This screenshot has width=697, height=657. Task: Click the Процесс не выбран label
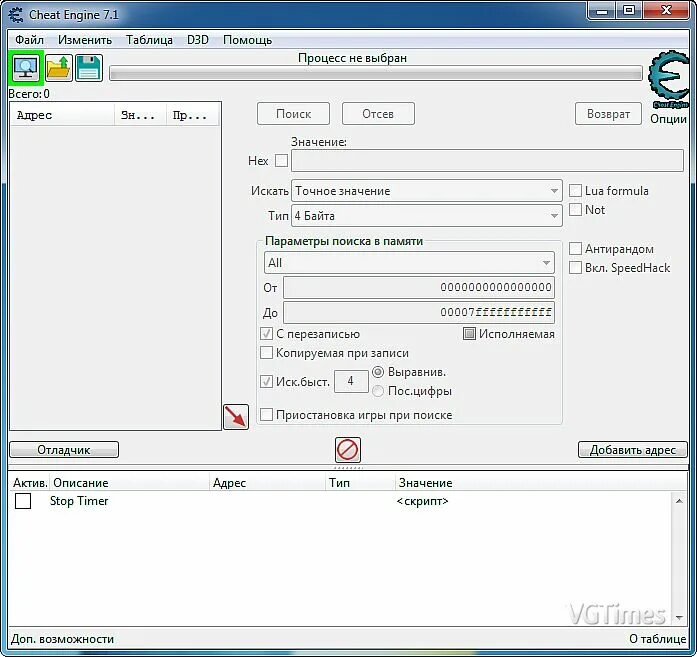tap(353, 58)
